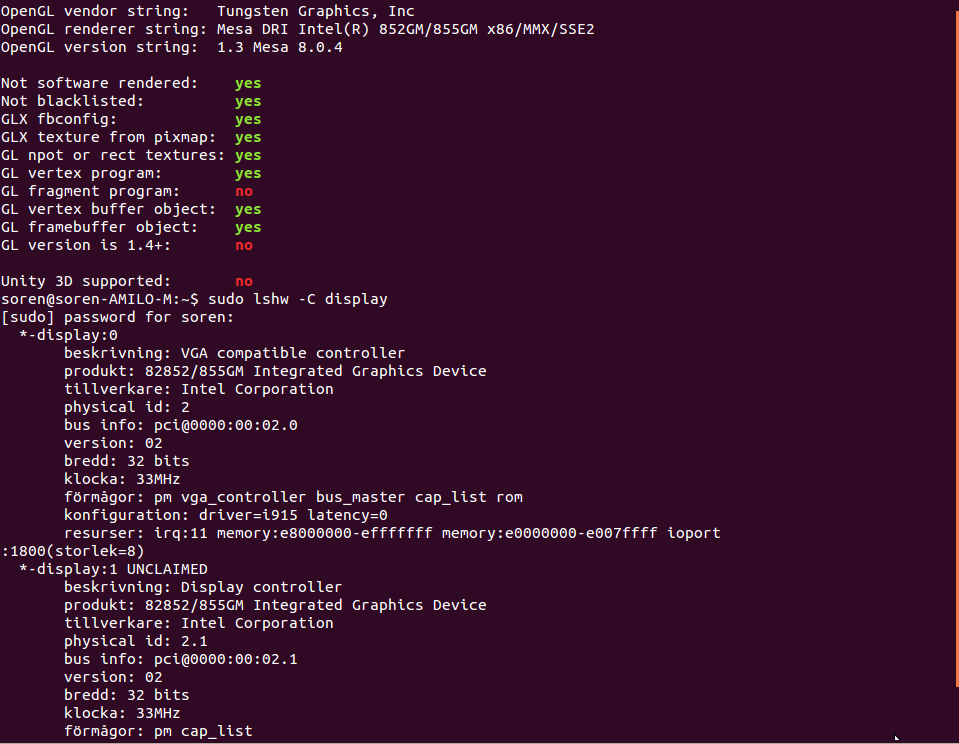Click the '[sudo] password for soren:' line
Viewport: 959px width, 744px height.
[x=117, y=318]
